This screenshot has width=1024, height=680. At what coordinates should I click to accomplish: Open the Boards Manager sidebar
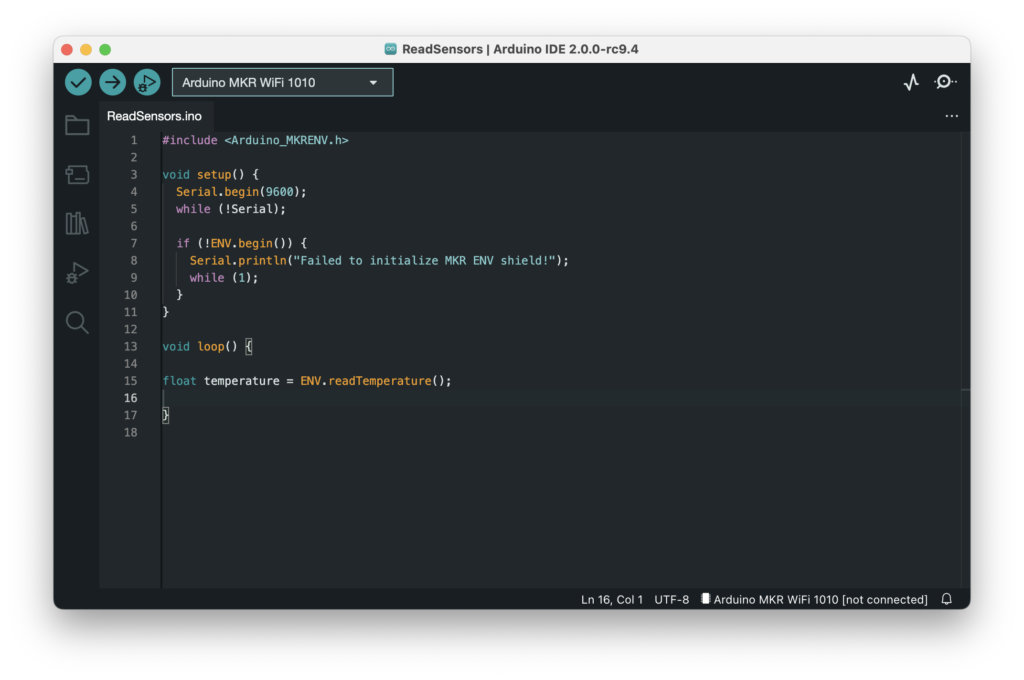click(77, 174)
